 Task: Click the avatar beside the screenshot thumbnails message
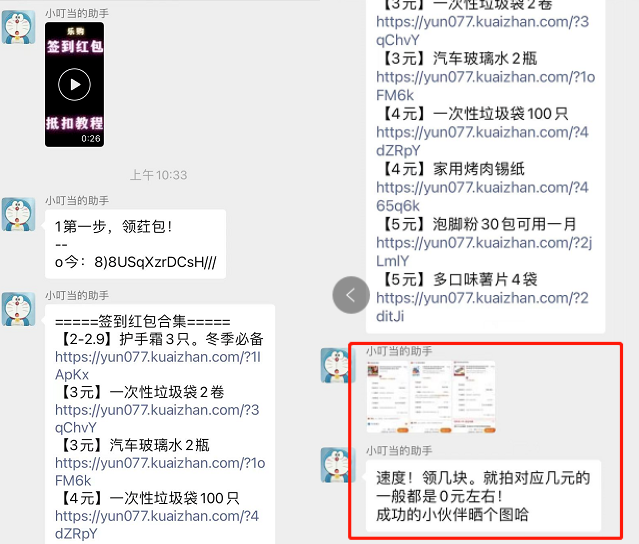[337, 366]
